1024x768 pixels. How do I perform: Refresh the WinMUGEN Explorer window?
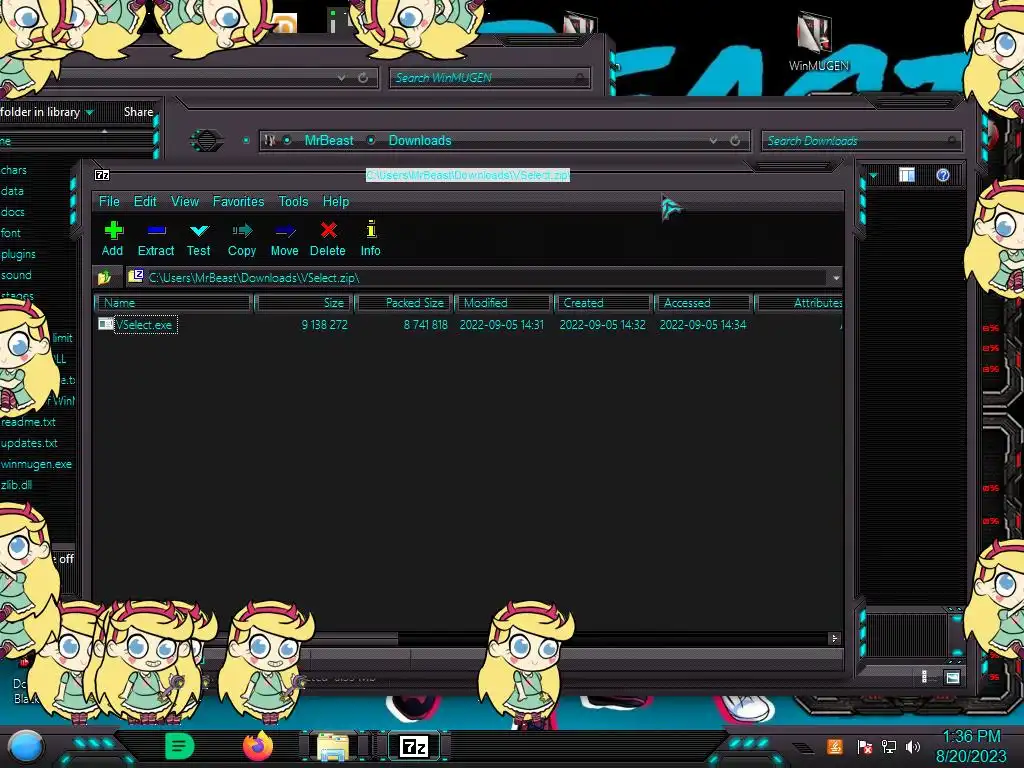pyautogui.click(x=363, y=78)
